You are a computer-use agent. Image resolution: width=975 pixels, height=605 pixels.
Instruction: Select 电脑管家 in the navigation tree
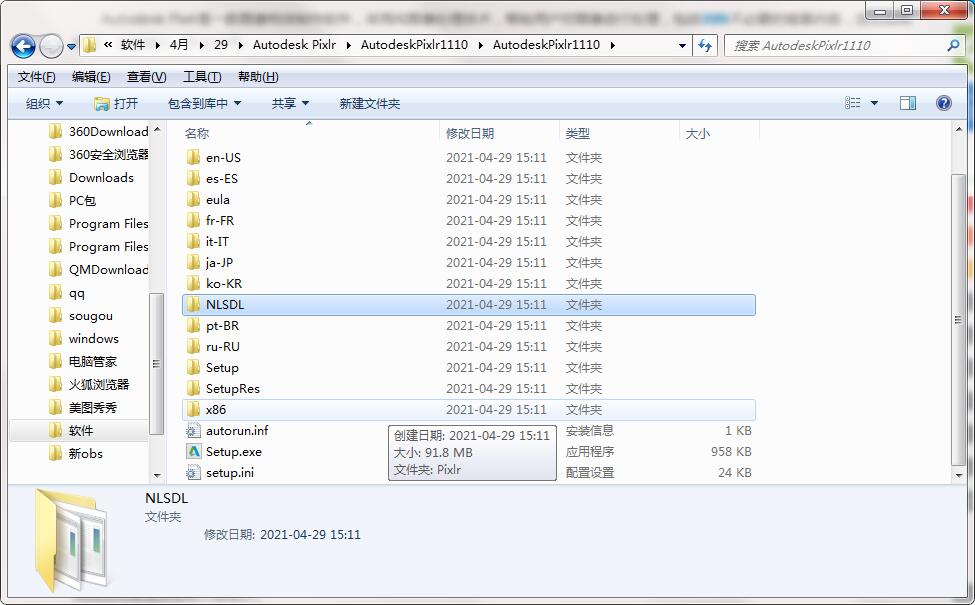[x=83, y=361]
